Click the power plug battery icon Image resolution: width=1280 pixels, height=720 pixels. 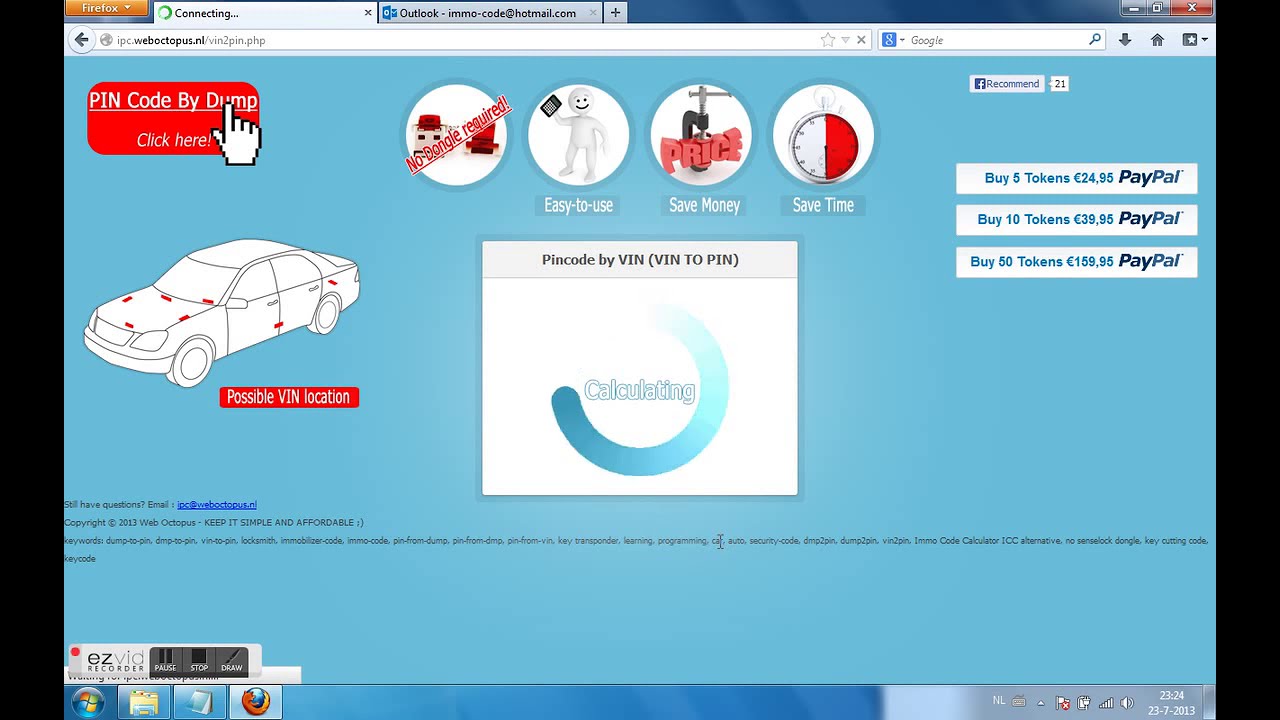coord(1084,702)
